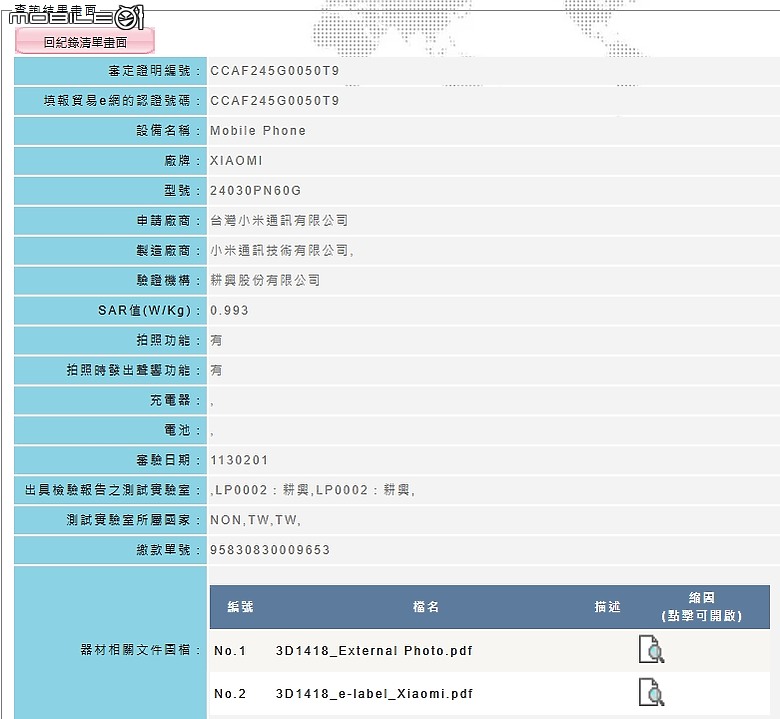Screen dimensions: 780x719
Task: Click the No.1 row number
Action: pos(230,651)
